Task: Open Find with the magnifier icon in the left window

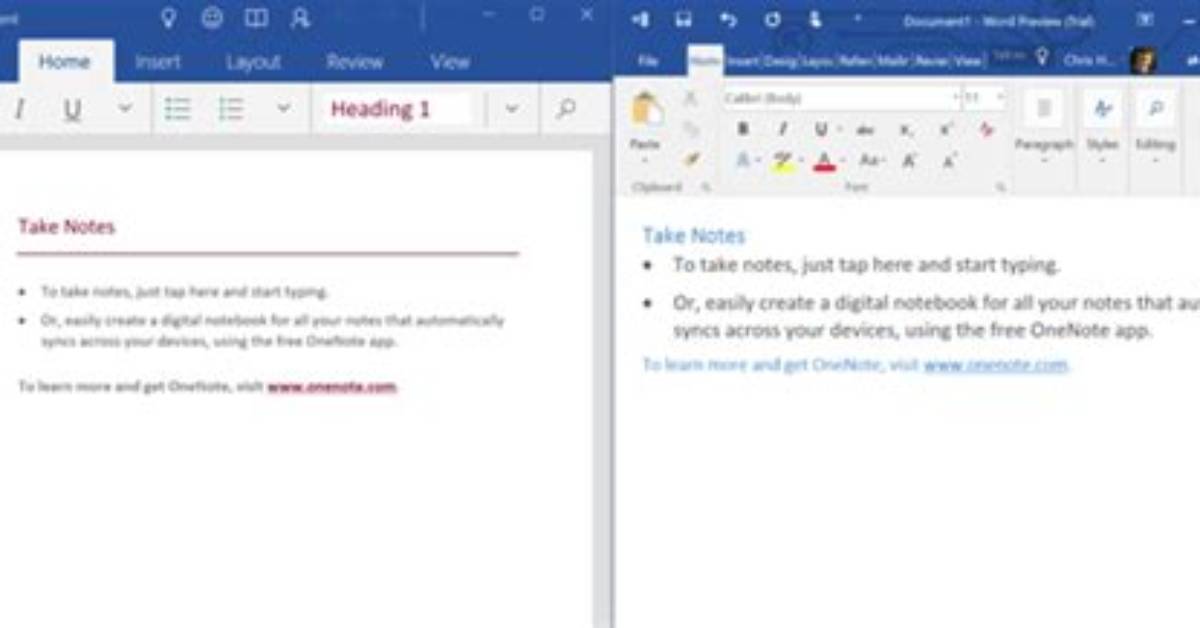Action: pos(566,109)
